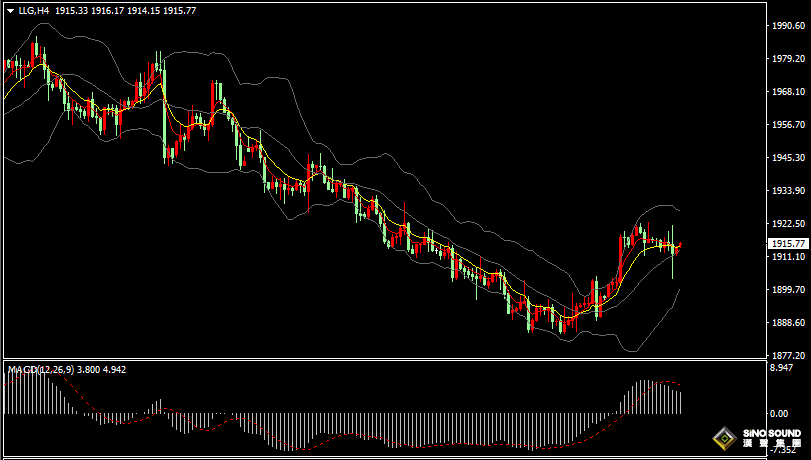The height and width of the screenshot is (460, 811).
Task: Click the most recent candlestick on chart
Action: coord(680,245)
